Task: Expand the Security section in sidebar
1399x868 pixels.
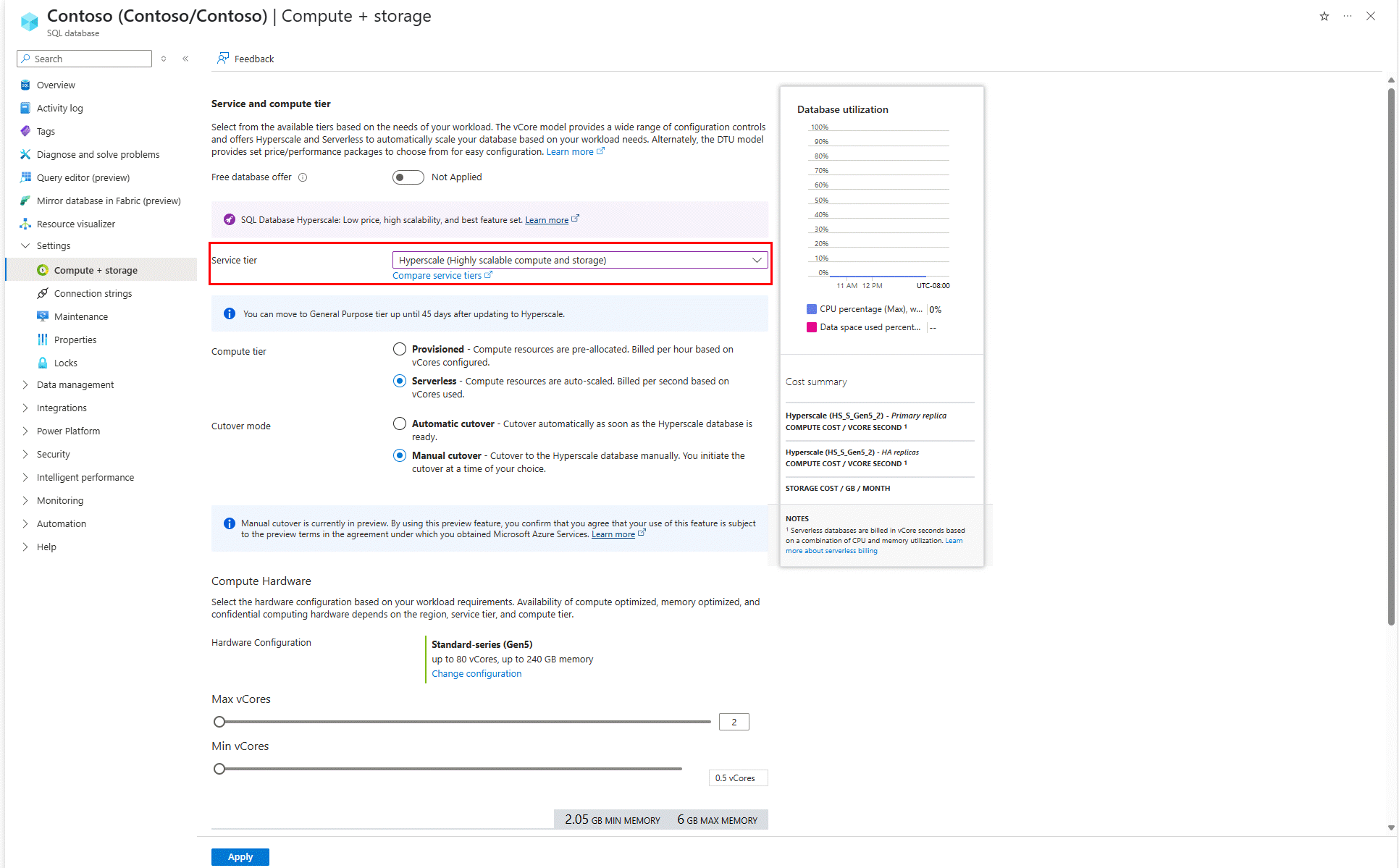Action: point(53,454)
